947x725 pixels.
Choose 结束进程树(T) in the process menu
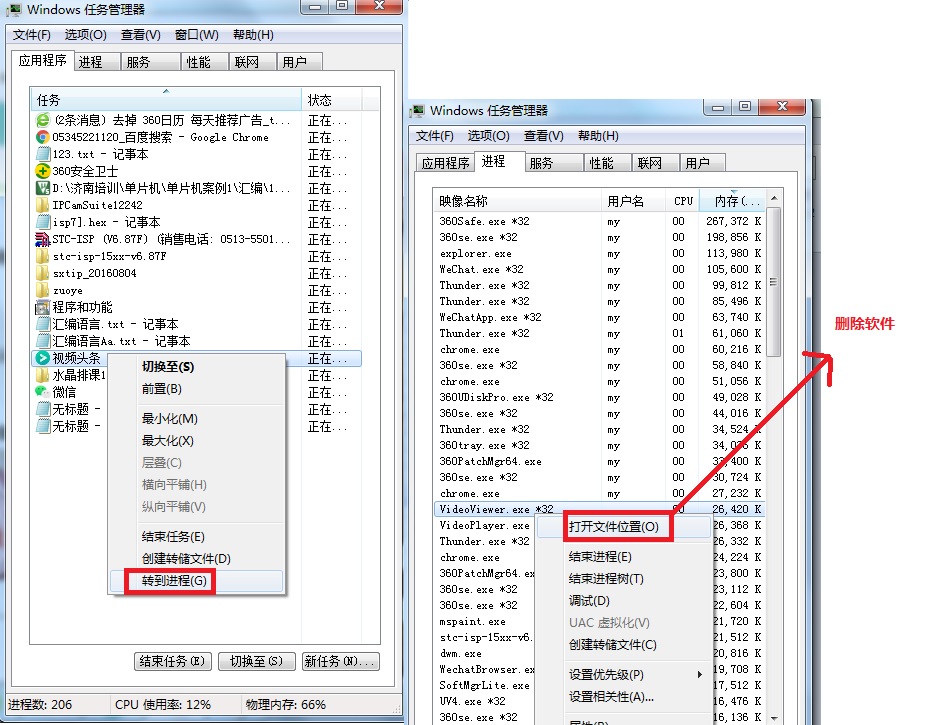(x=624, y=579)
